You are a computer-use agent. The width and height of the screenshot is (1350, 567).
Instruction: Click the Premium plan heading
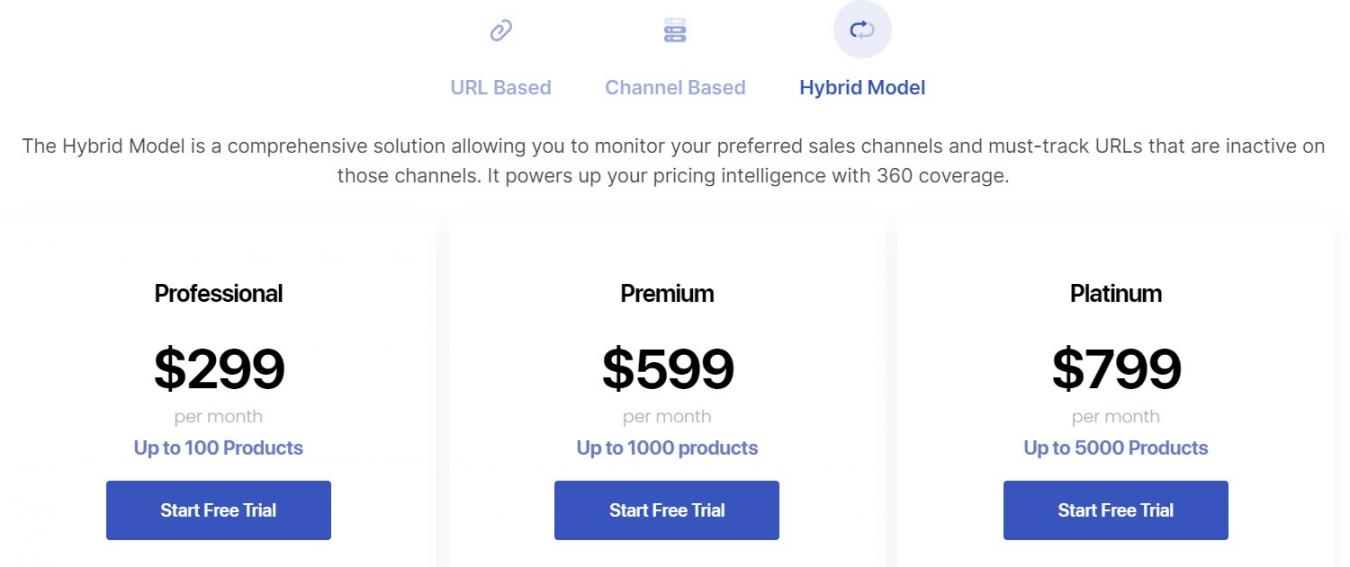(667, 294)
